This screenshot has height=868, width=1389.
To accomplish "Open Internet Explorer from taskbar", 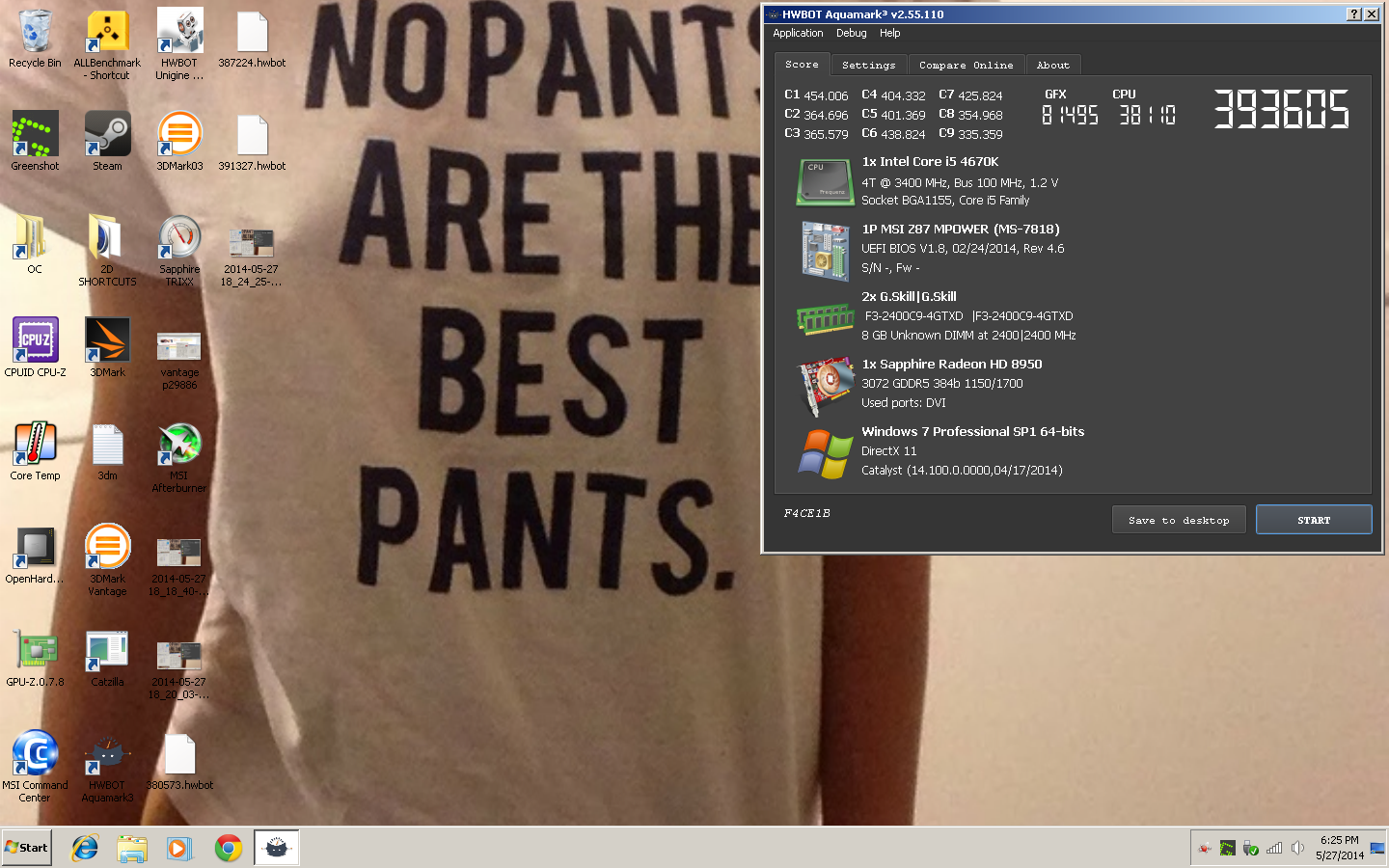I will 85,848.
